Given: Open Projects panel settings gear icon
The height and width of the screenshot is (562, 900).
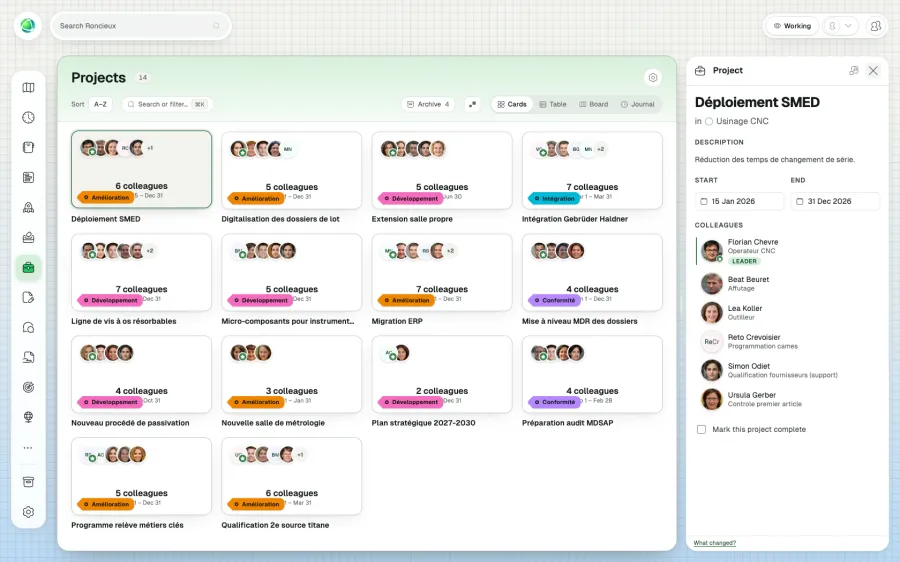Looking at the screenshot, I should tap(653, 77).
